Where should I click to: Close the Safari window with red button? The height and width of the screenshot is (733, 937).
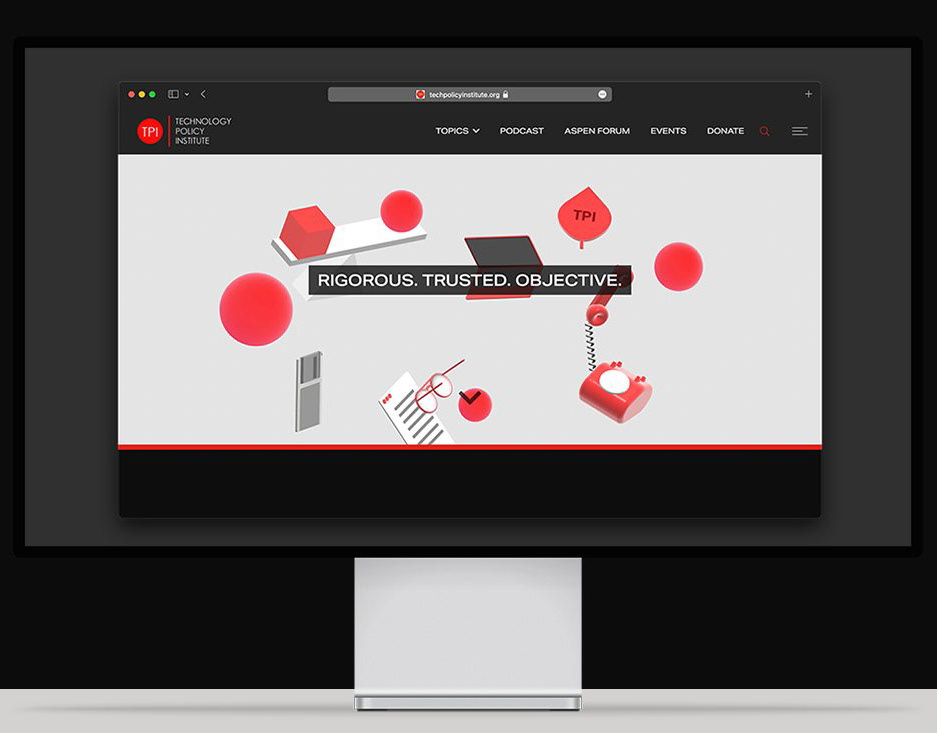[x=131, y=94]
